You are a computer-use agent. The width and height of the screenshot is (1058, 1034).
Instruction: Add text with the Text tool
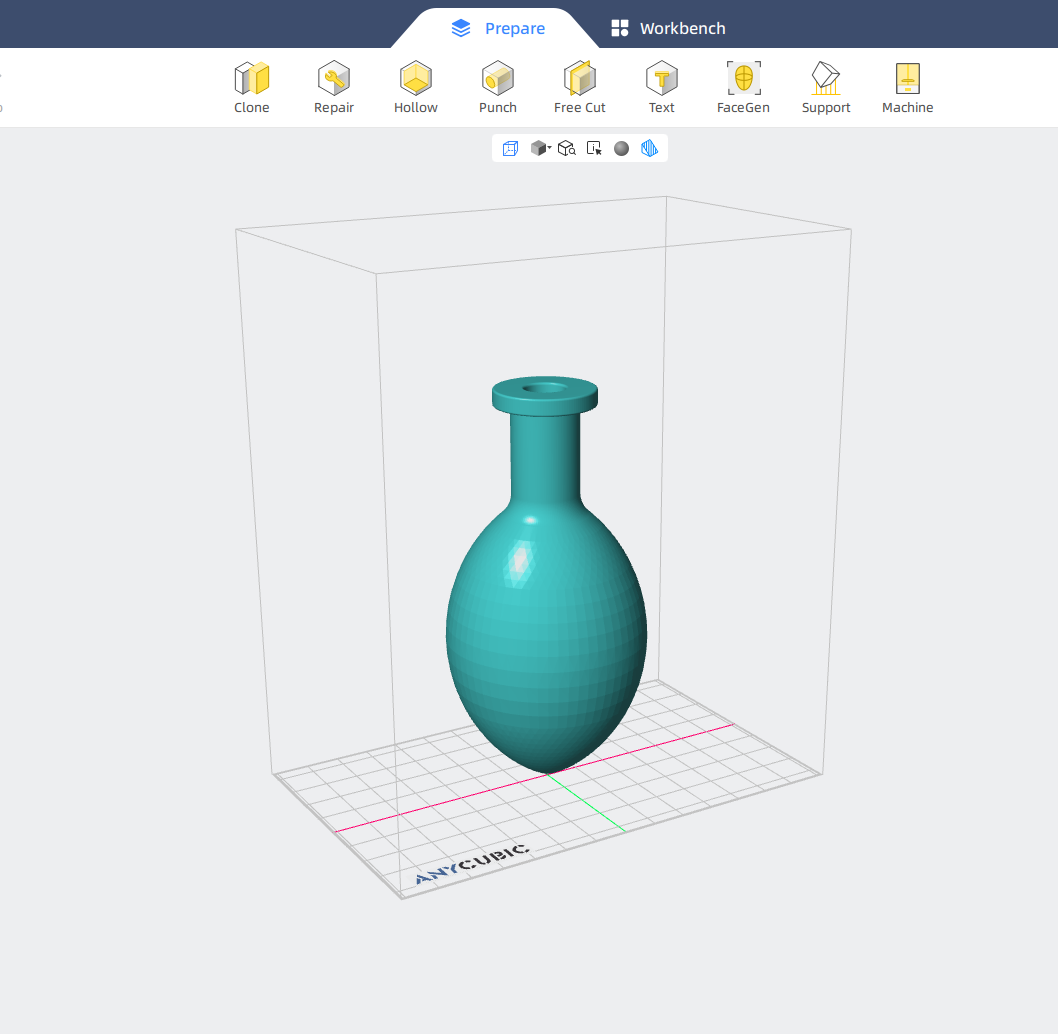coord(661,88)
